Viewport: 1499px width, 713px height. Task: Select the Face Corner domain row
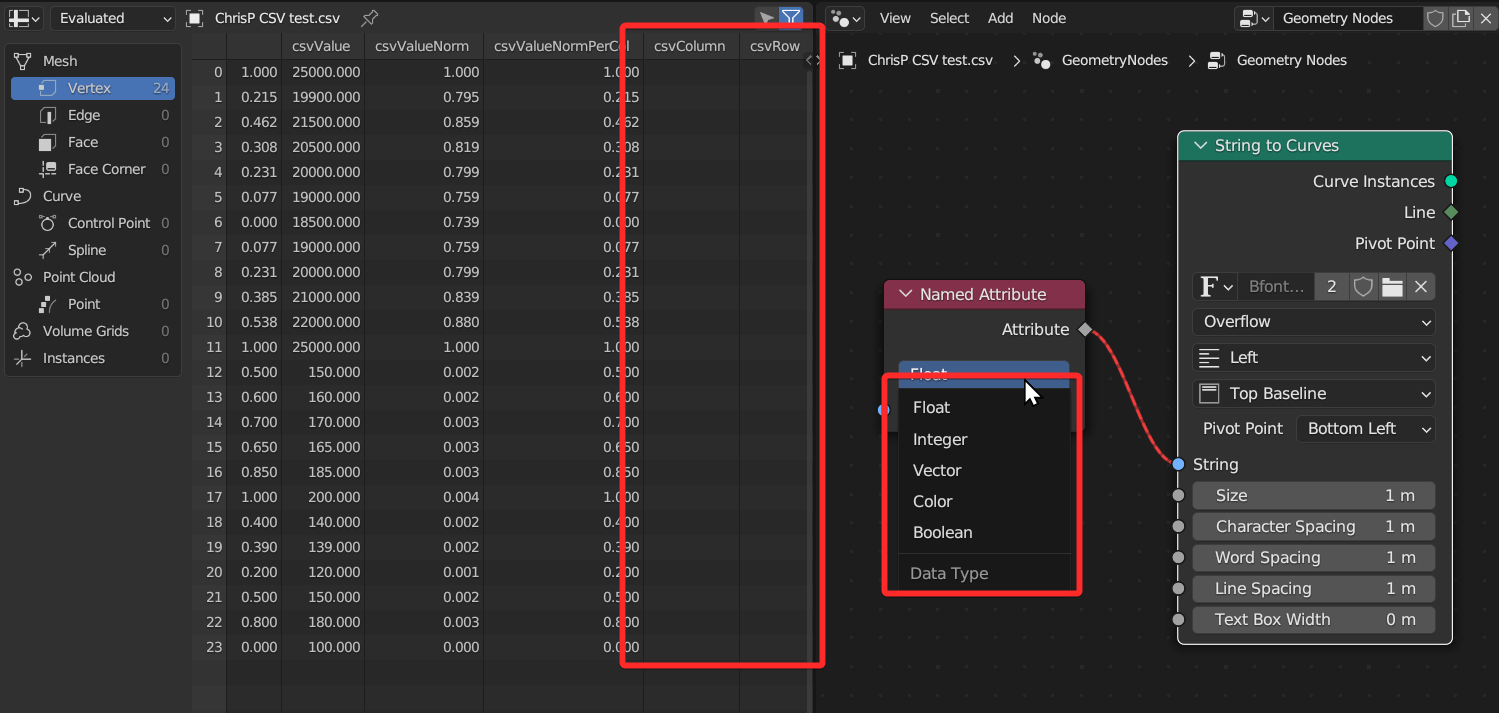coord(93,169)
